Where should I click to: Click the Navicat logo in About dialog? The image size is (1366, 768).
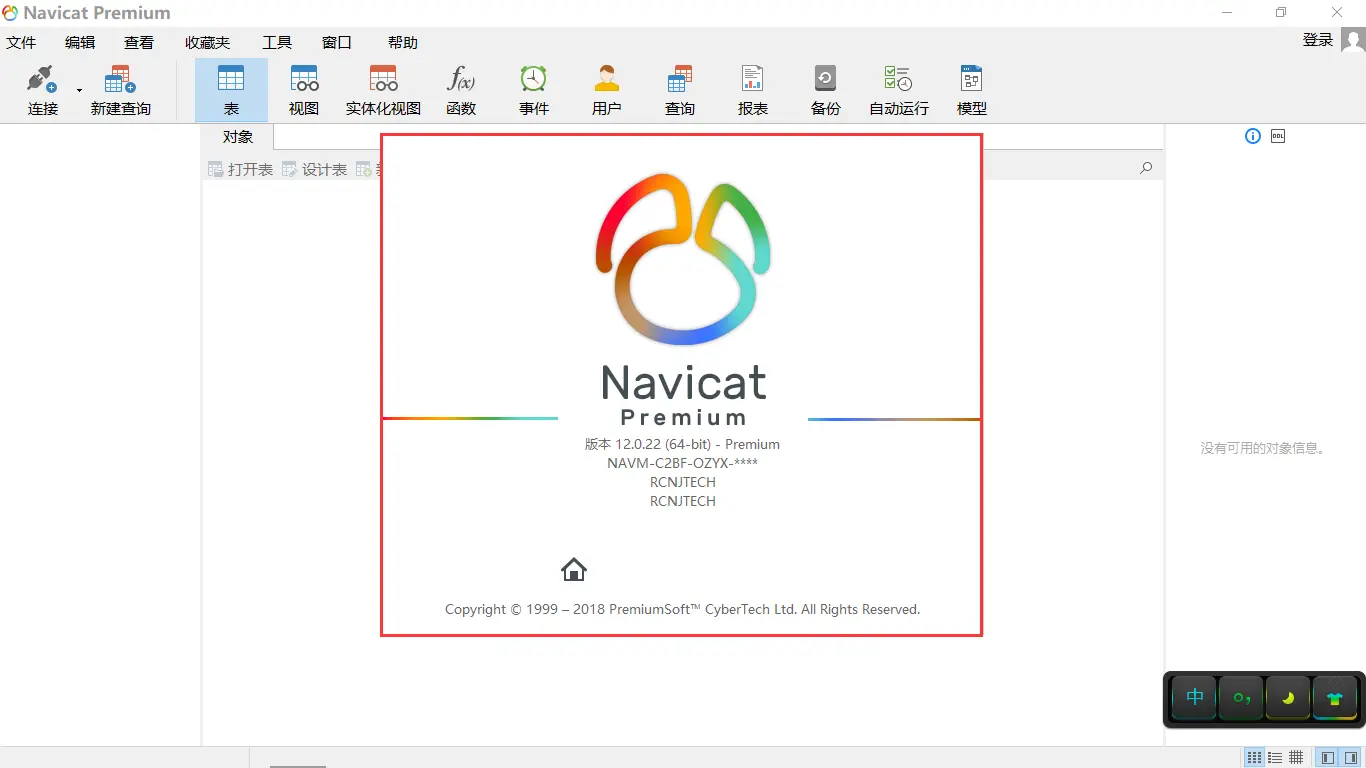point(683,260)
